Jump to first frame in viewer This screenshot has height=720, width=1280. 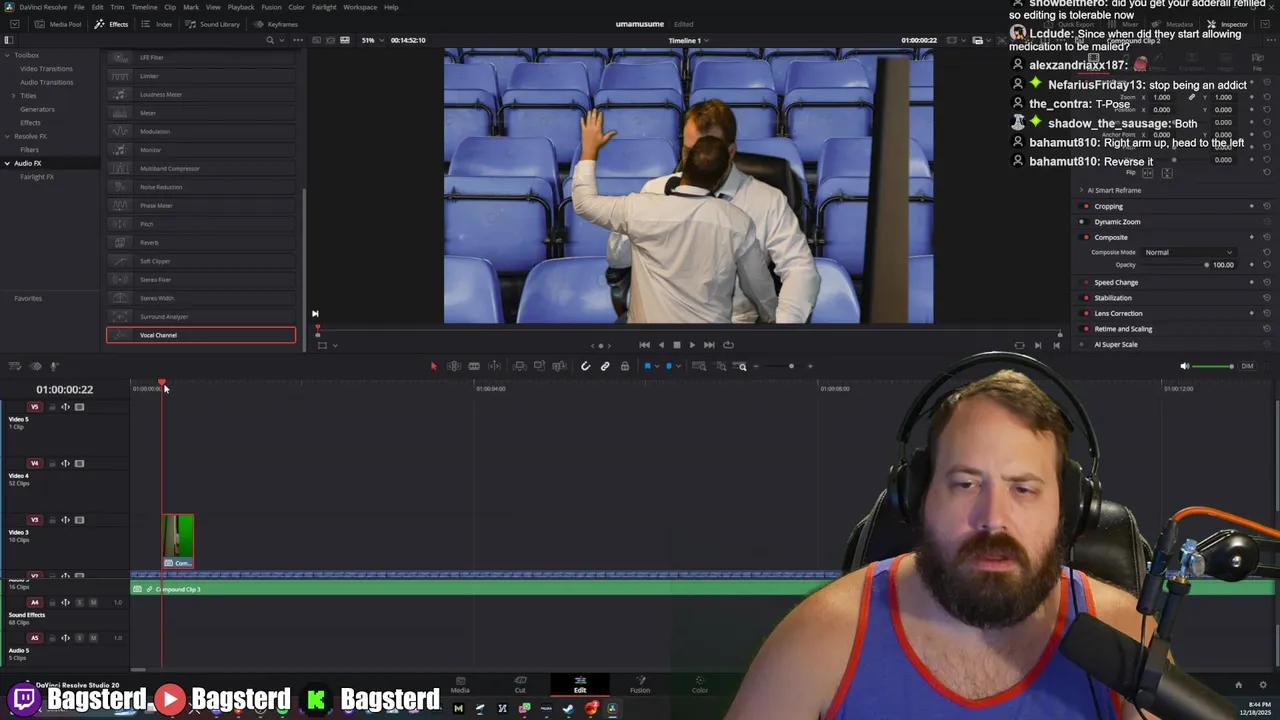(x=644, y=345)
